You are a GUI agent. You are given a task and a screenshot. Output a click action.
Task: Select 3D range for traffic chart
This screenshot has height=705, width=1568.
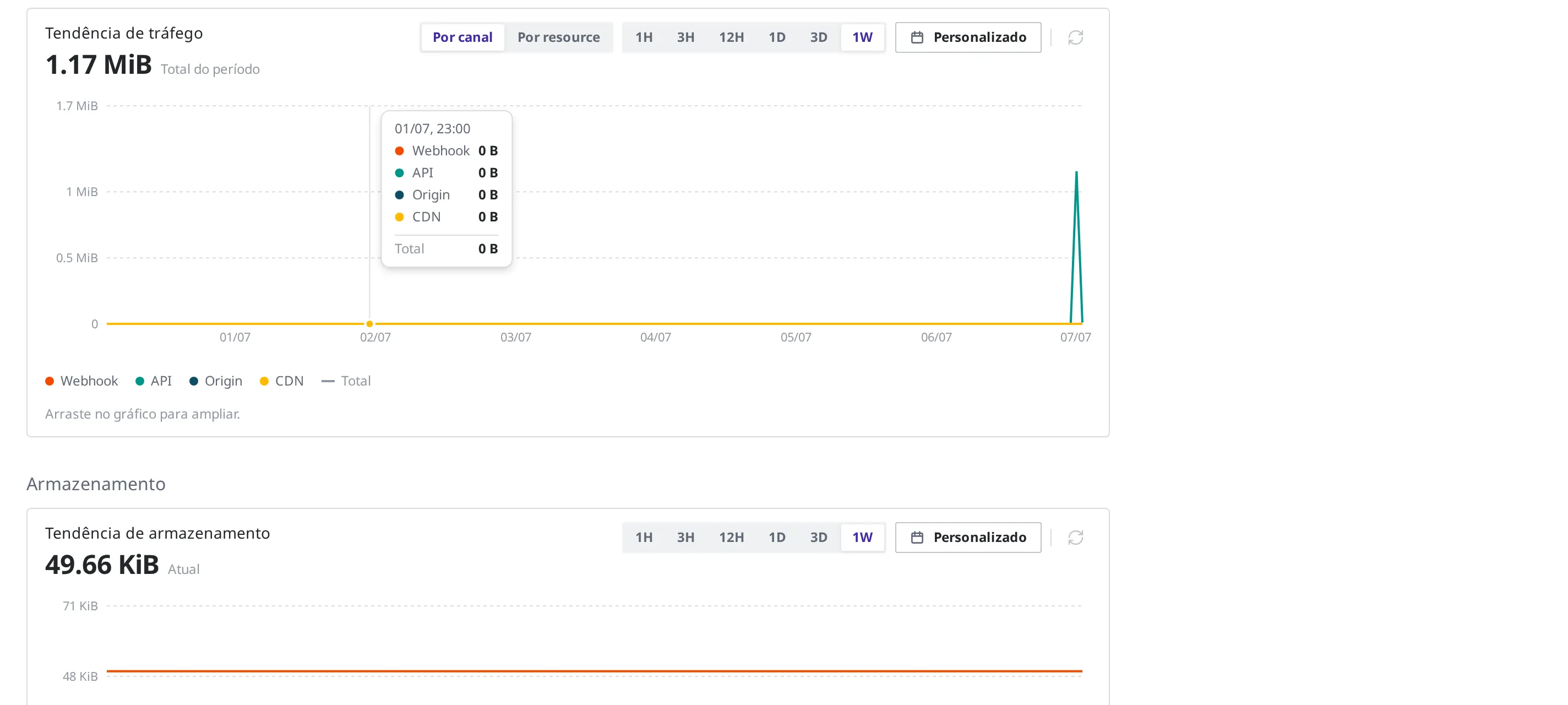click(x=818, y=38)
